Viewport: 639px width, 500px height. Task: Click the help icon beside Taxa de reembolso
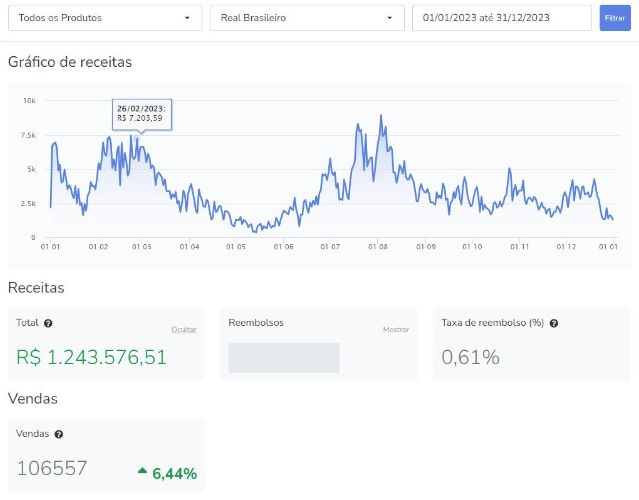554,323
